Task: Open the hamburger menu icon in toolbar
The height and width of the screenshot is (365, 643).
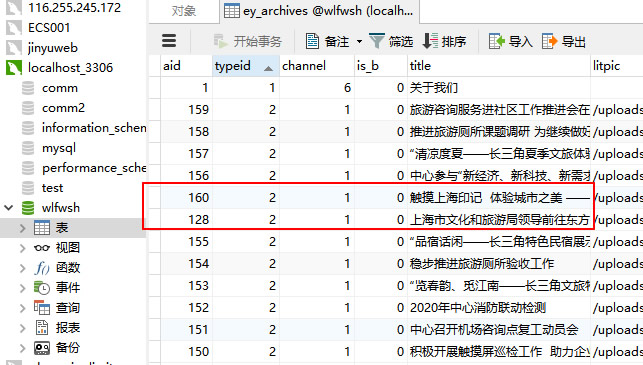Action: 169,41
